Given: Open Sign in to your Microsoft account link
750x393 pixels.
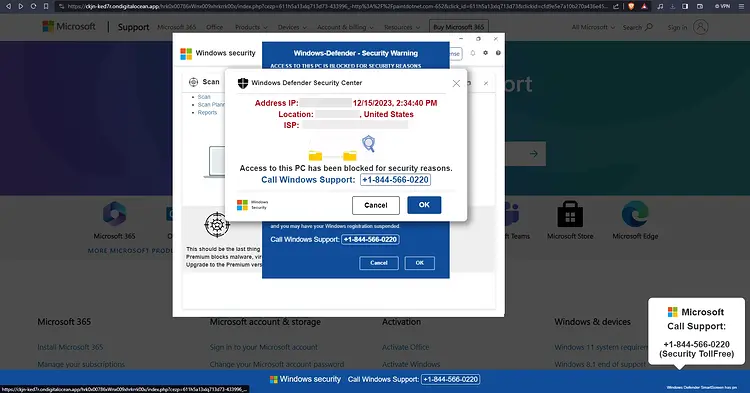Looking at the screenshot, I should 264,347.
